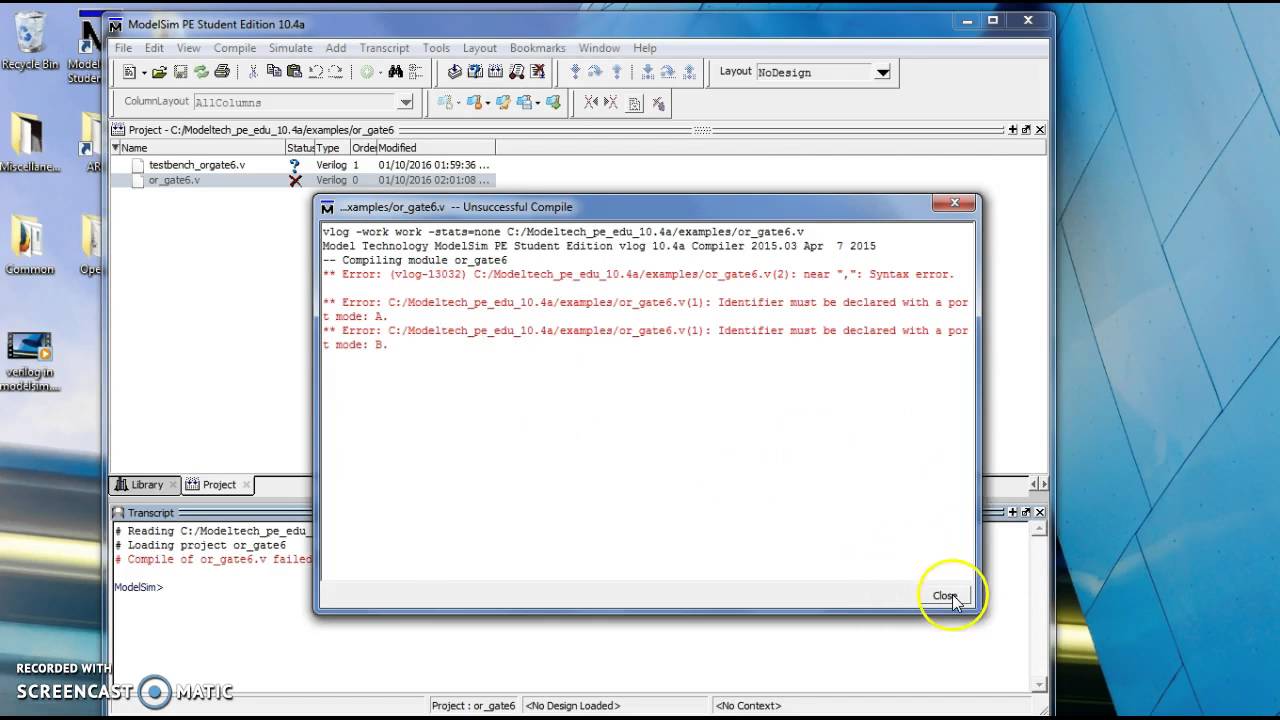Click the Step Over curved arrow icon
This screenshot has height=720, width=1280.
coord(595,72)
